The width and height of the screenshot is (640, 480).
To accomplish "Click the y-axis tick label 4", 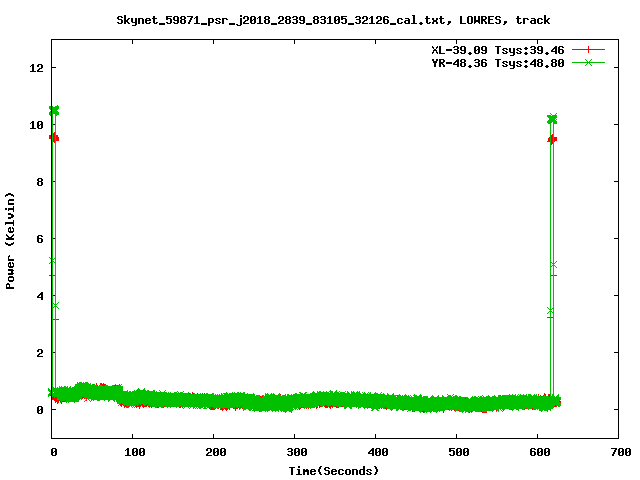I will click(x=40, y=296).
